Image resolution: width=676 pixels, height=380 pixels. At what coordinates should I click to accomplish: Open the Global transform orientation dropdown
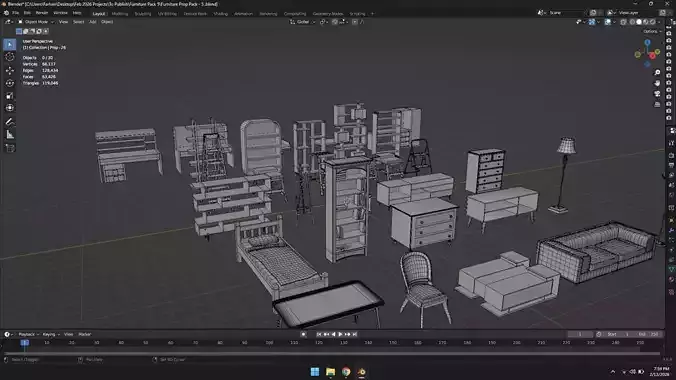click(303, 22)
